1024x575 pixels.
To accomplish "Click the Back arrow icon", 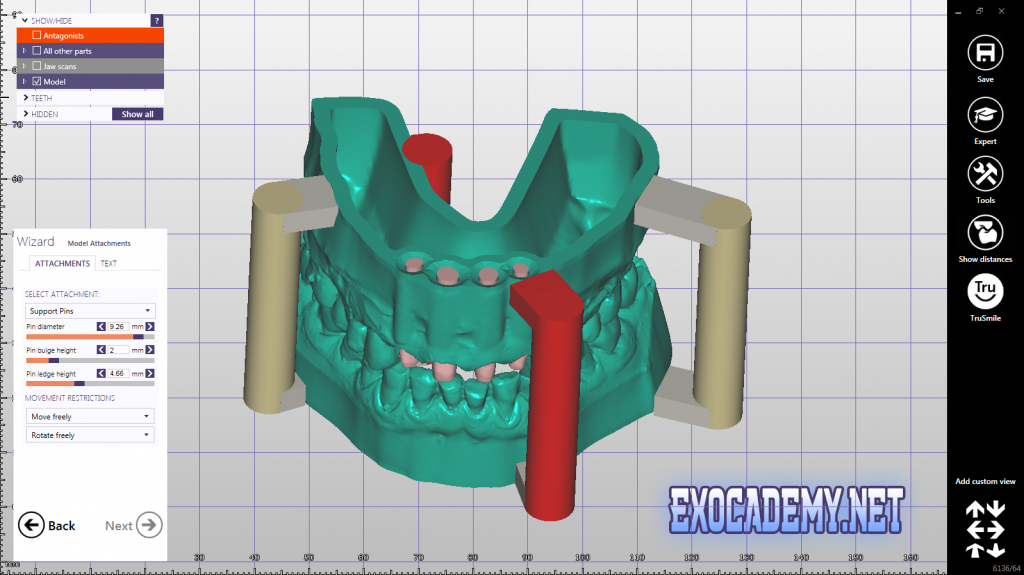I will tap(31, 525).
